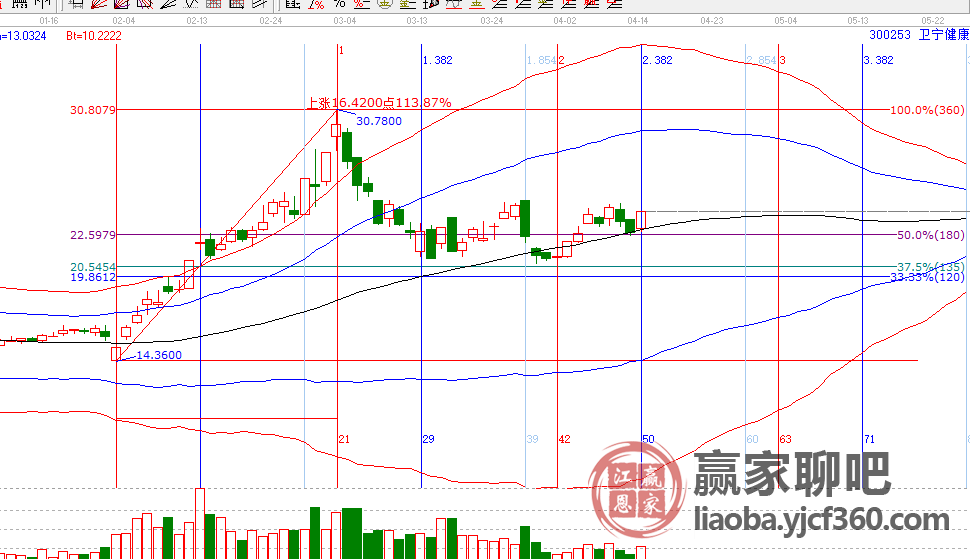Click the faded 1.854 cycle ratio
Screen dimensions: 970x559
pos(541,60)
